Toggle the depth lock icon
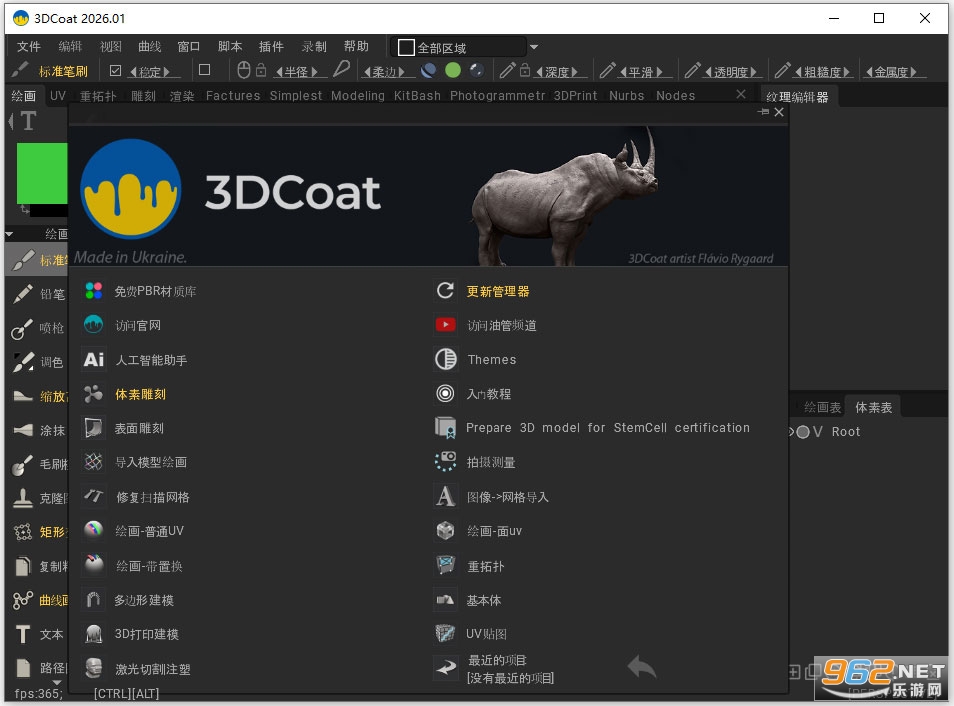 524,70
